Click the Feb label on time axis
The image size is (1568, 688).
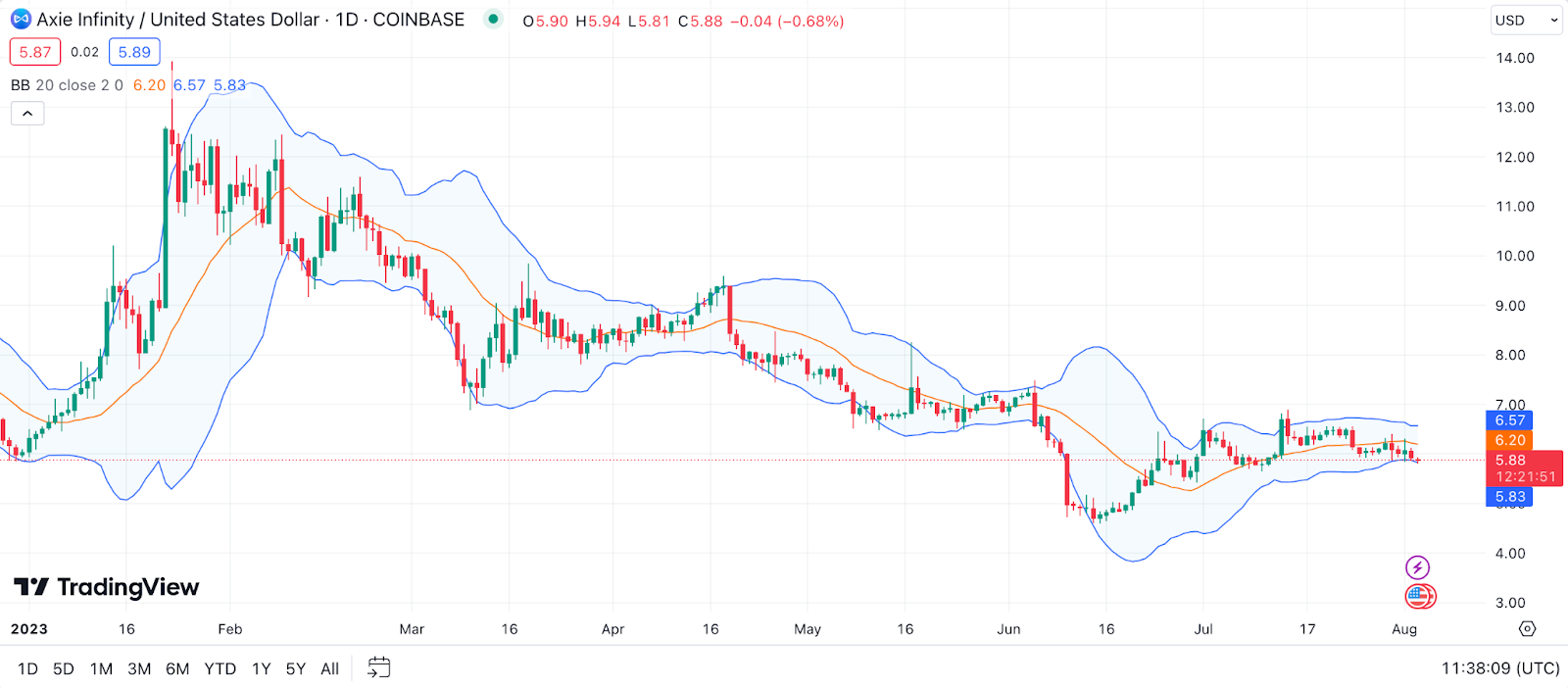tap(229, 629)
